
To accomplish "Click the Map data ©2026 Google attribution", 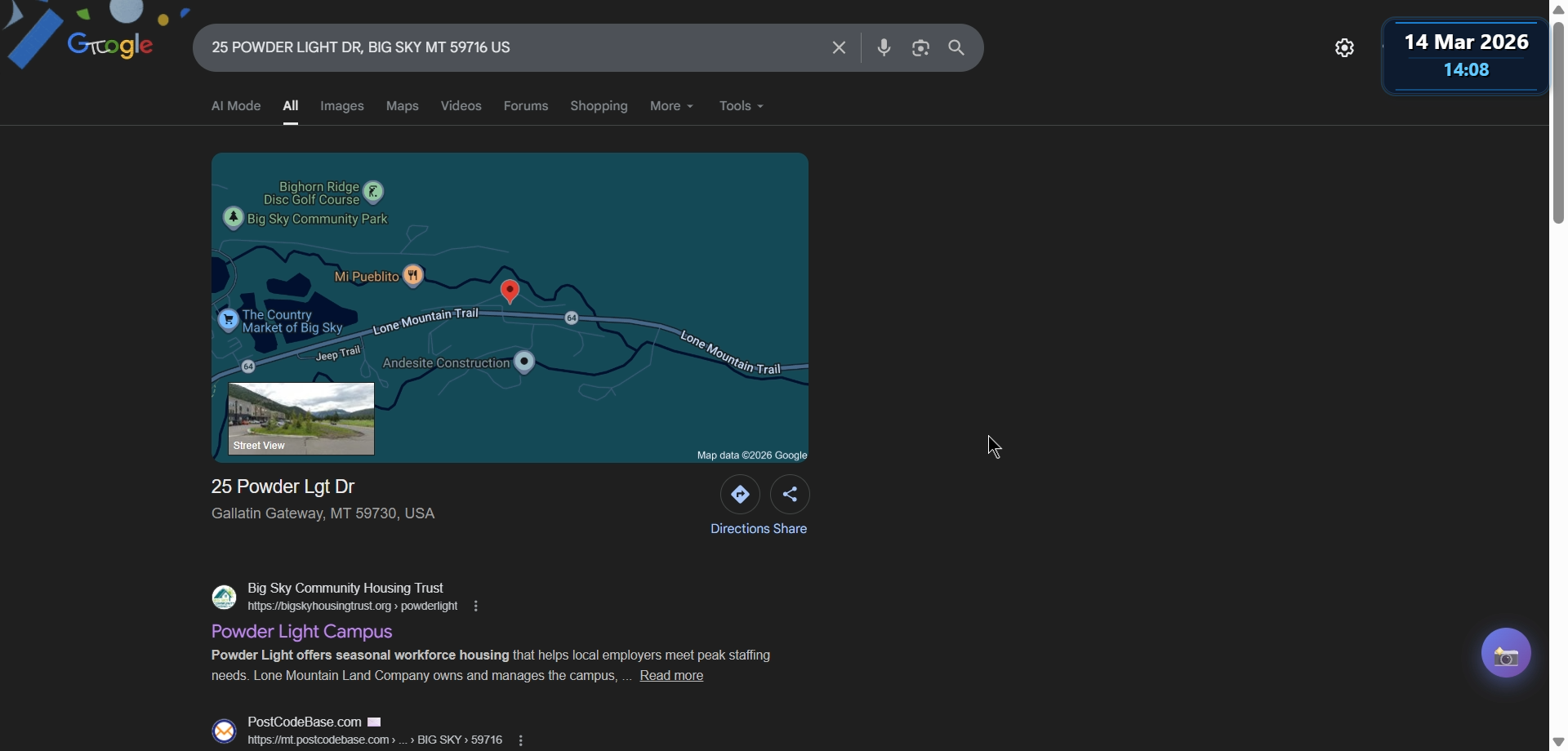I will (x=752, y=455).
